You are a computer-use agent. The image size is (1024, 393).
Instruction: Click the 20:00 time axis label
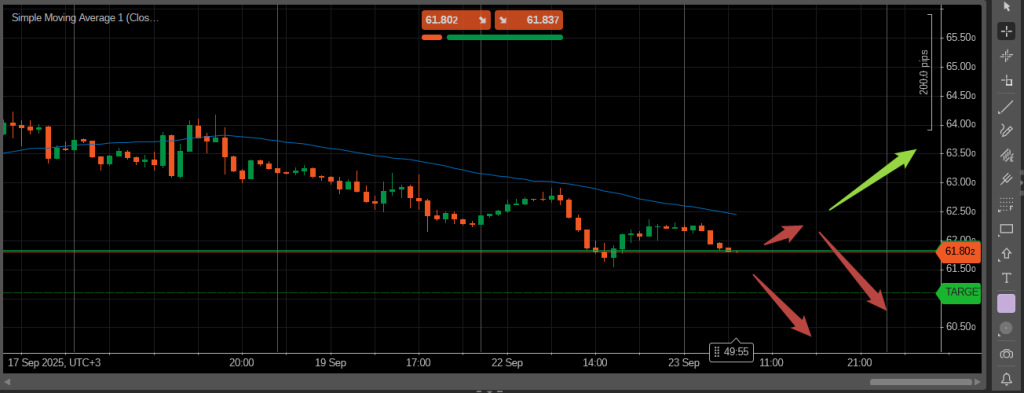[242, 362]
